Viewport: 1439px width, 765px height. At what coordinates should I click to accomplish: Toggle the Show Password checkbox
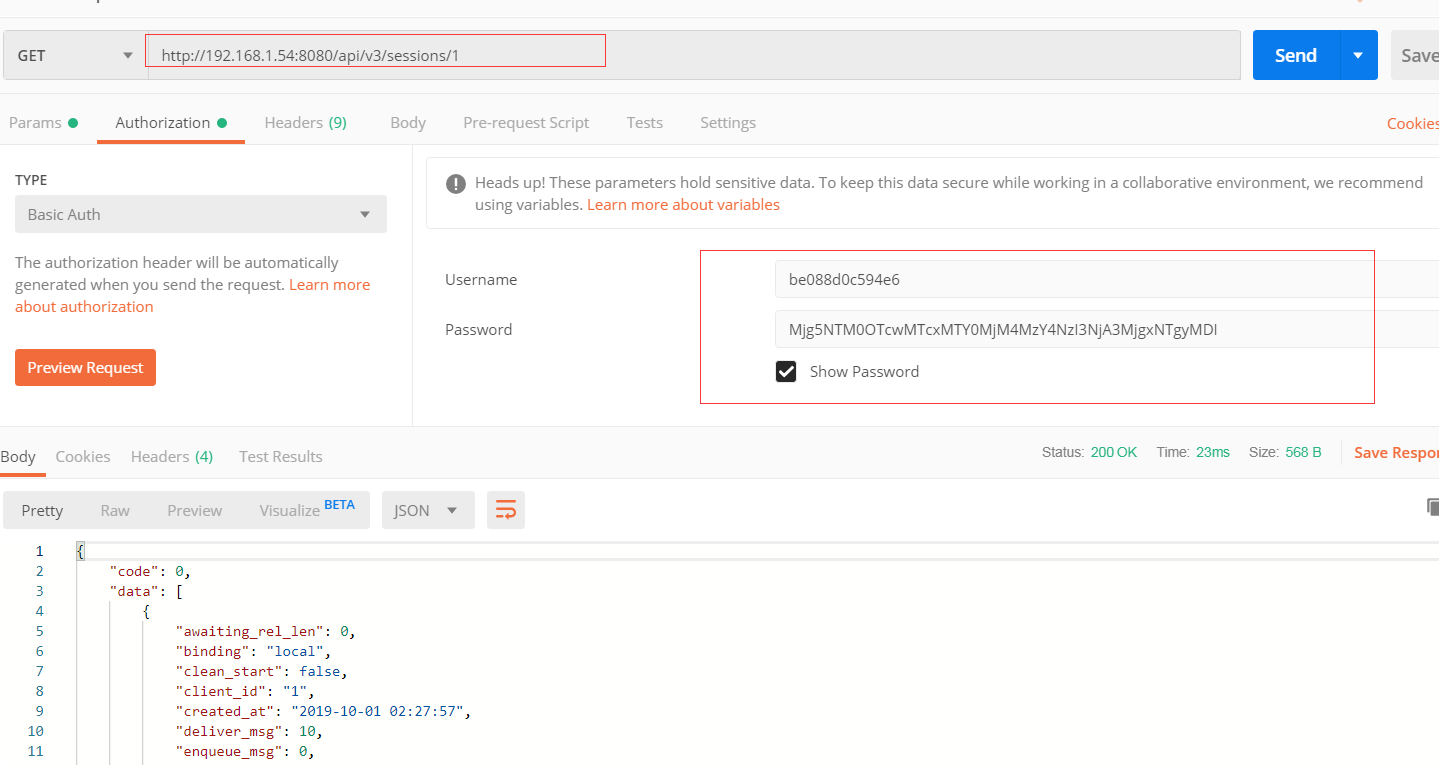pos(786,372)
